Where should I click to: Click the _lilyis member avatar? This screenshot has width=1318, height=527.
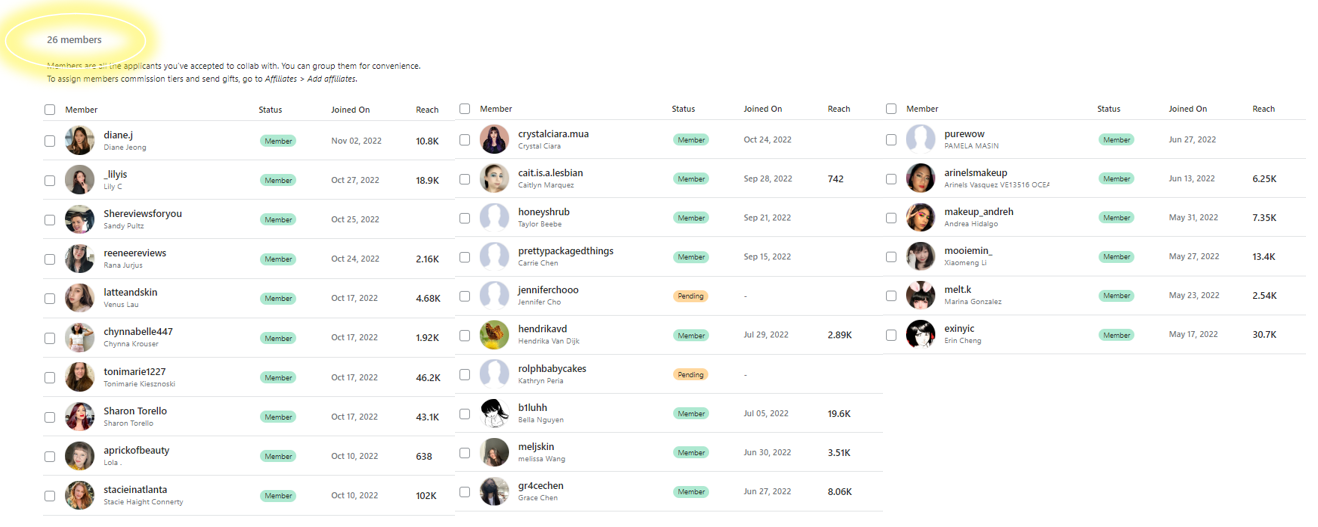click(x=80, y=180)
